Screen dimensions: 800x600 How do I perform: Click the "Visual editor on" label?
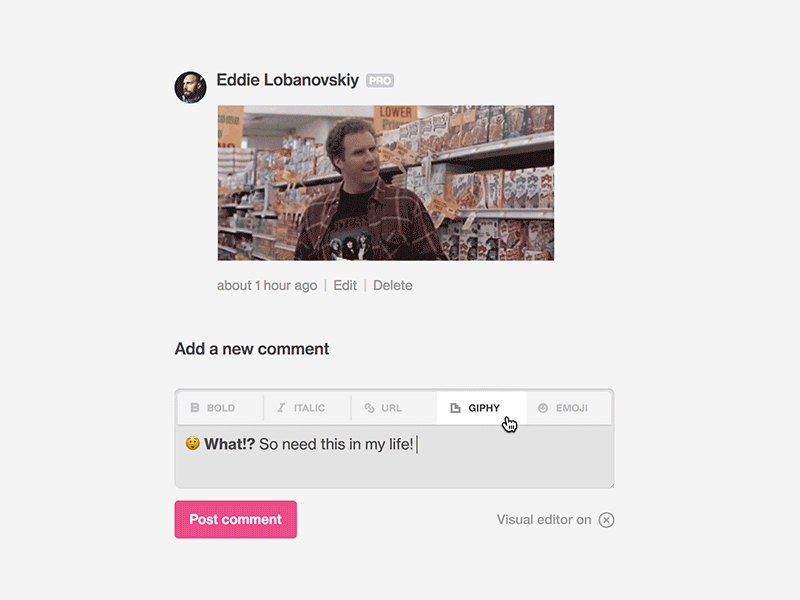(543, 520)
